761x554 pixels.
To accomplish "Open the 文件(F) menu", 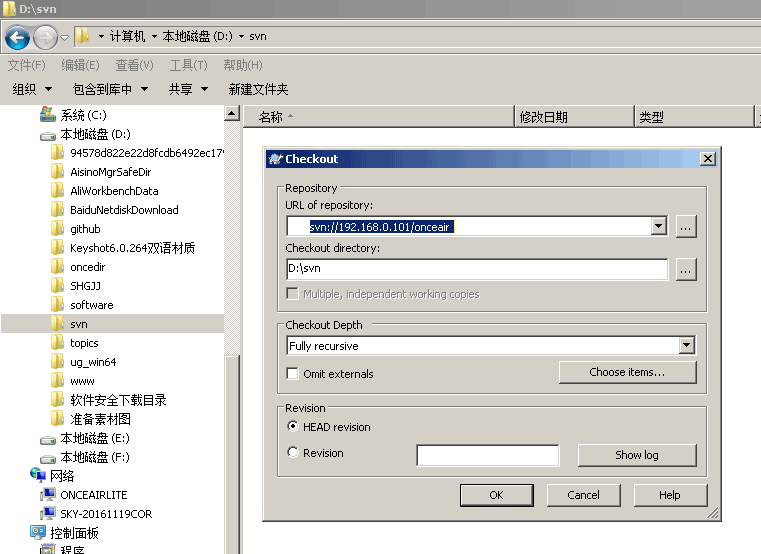I will click(x=26, y=65).
